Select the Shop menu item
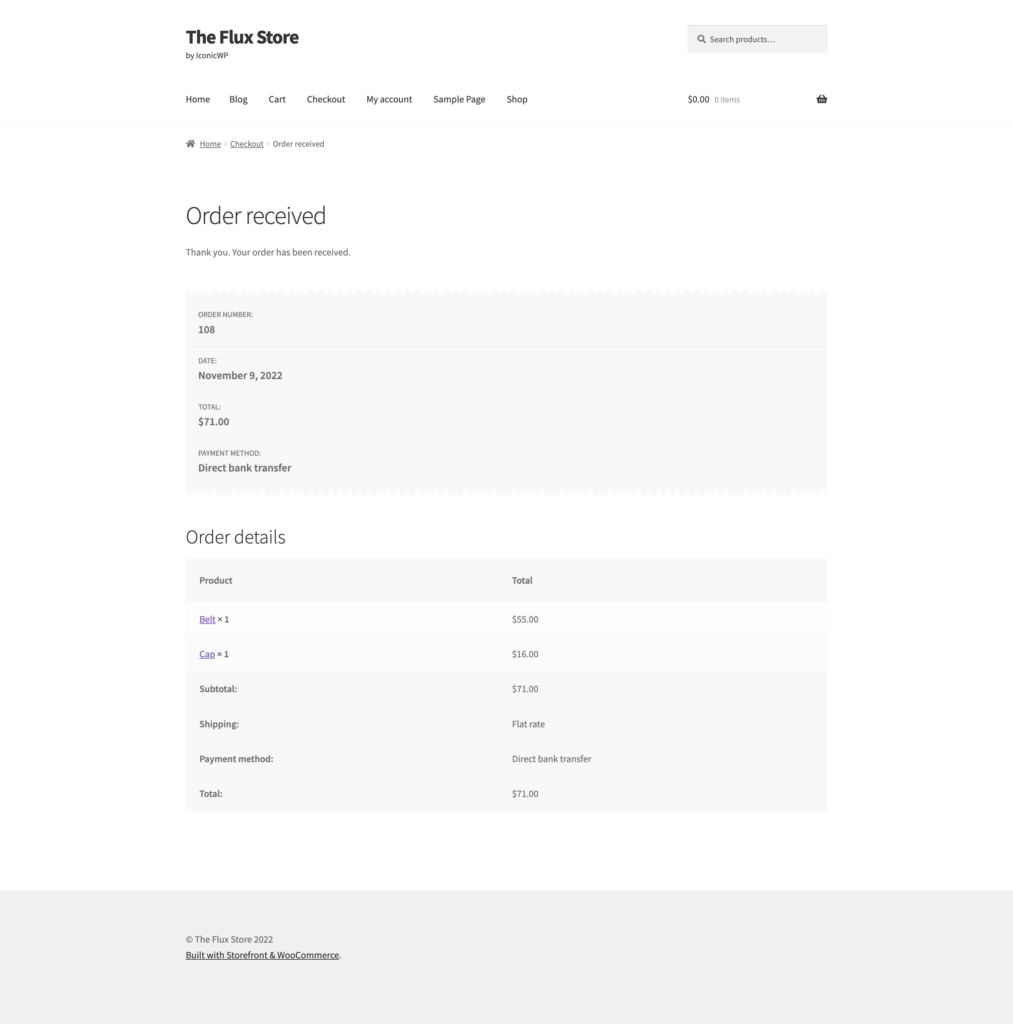This screenshot has height=1024, width=1013. 516,99
